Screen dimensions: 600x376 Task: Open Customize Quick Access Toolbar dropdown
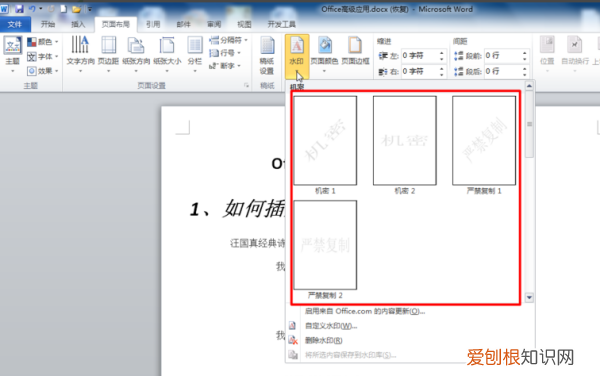pyautogui.click(x=90, y=9)
